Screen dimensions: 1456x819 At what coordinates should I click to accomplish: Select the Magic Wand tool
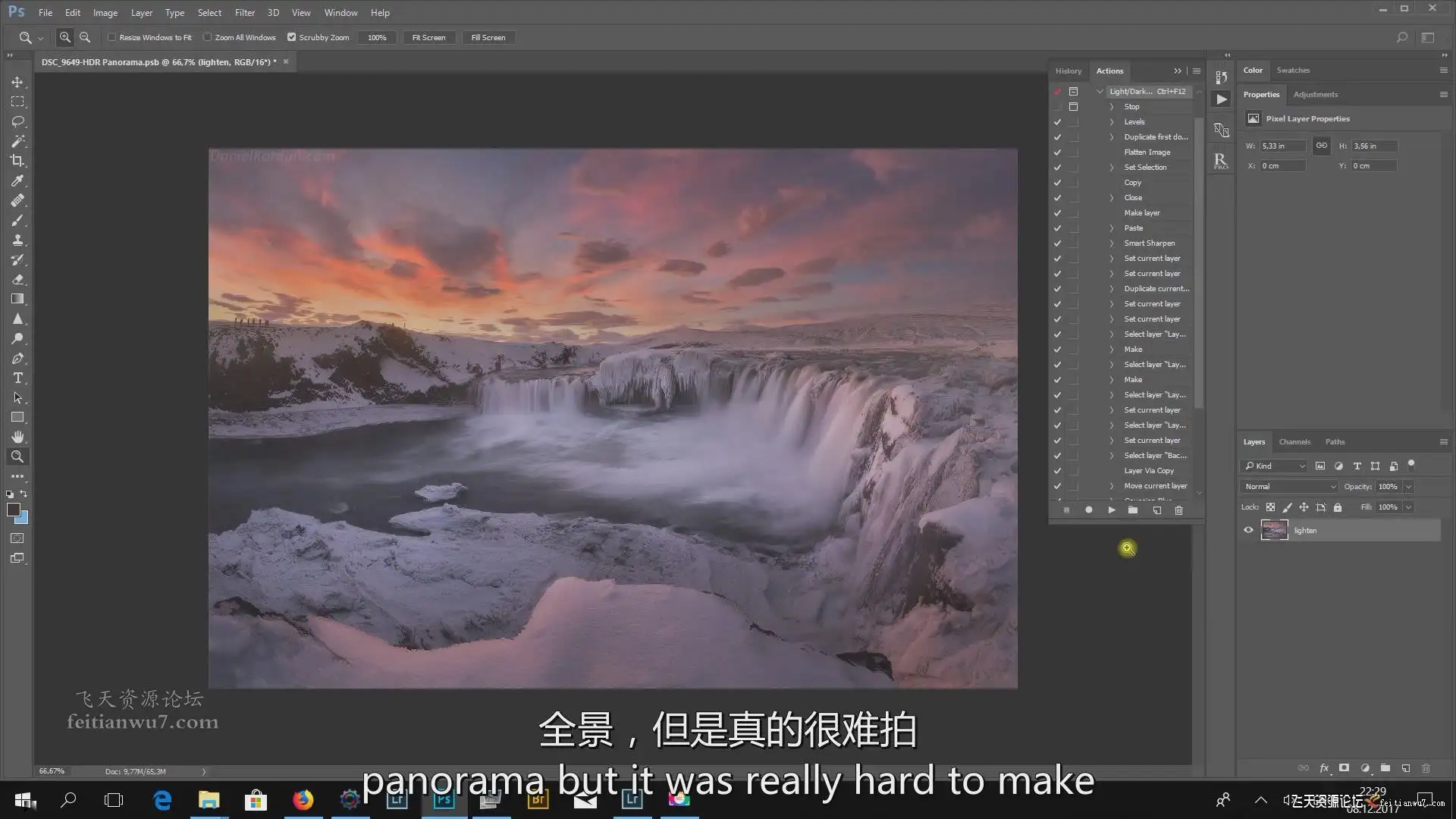click(x=17, y=141)
